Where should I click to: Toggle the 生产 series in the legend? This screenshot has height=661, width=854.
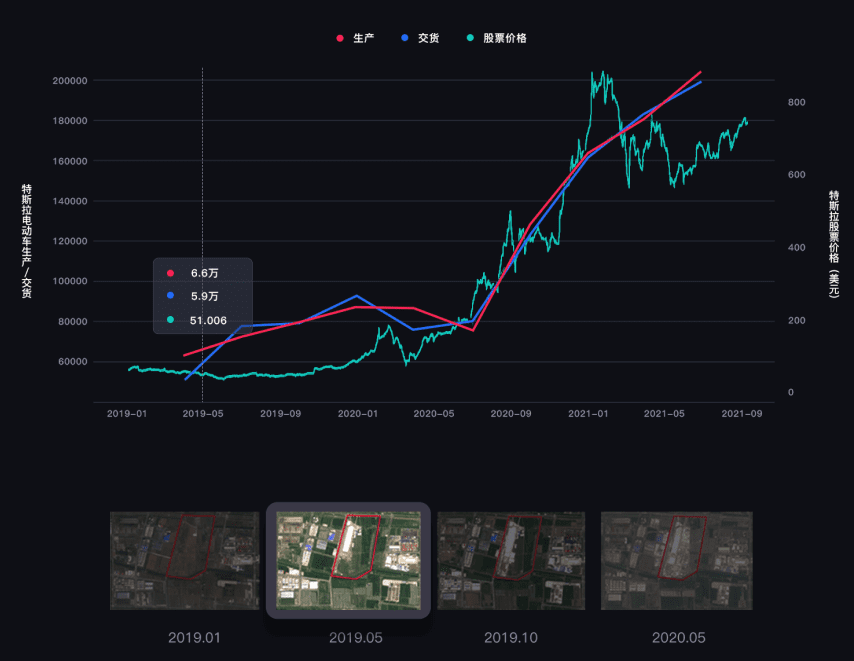(355, 38)
